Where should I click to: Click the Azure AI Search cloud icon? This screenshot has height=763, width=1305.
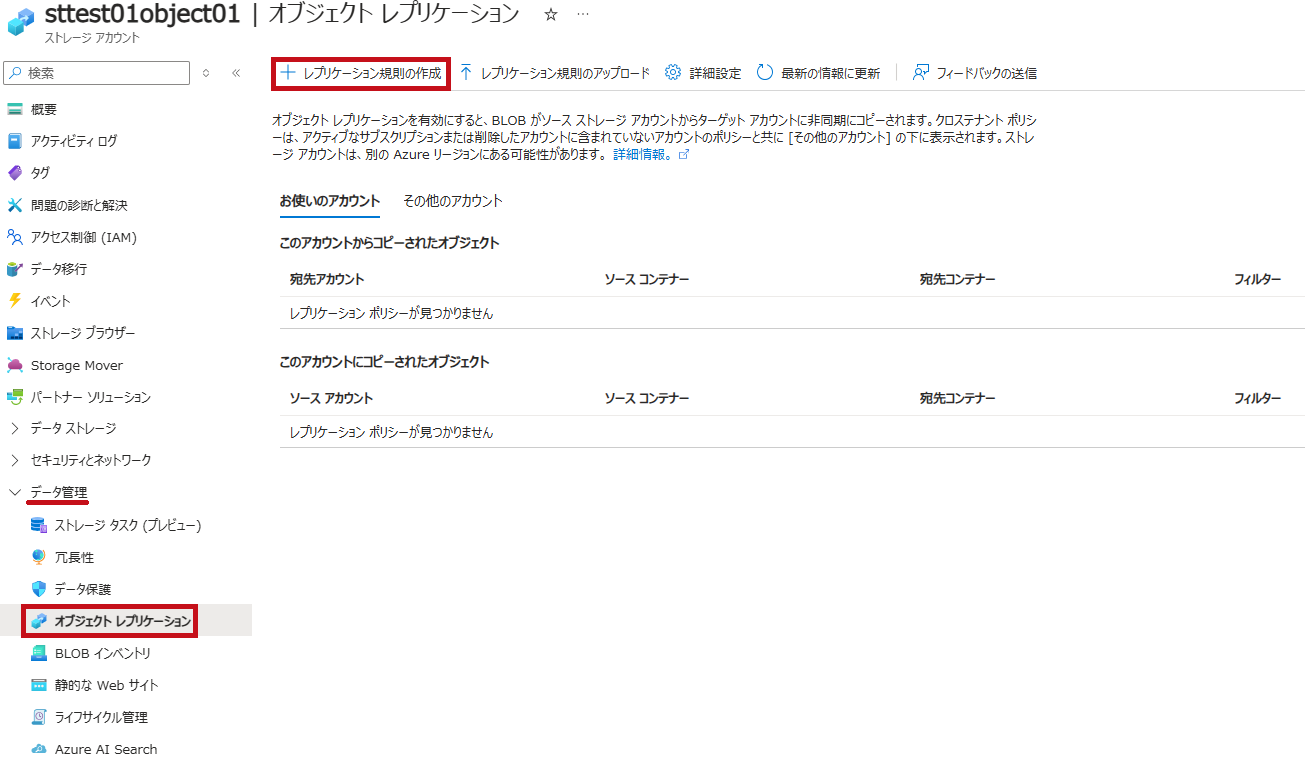point(39,749)
